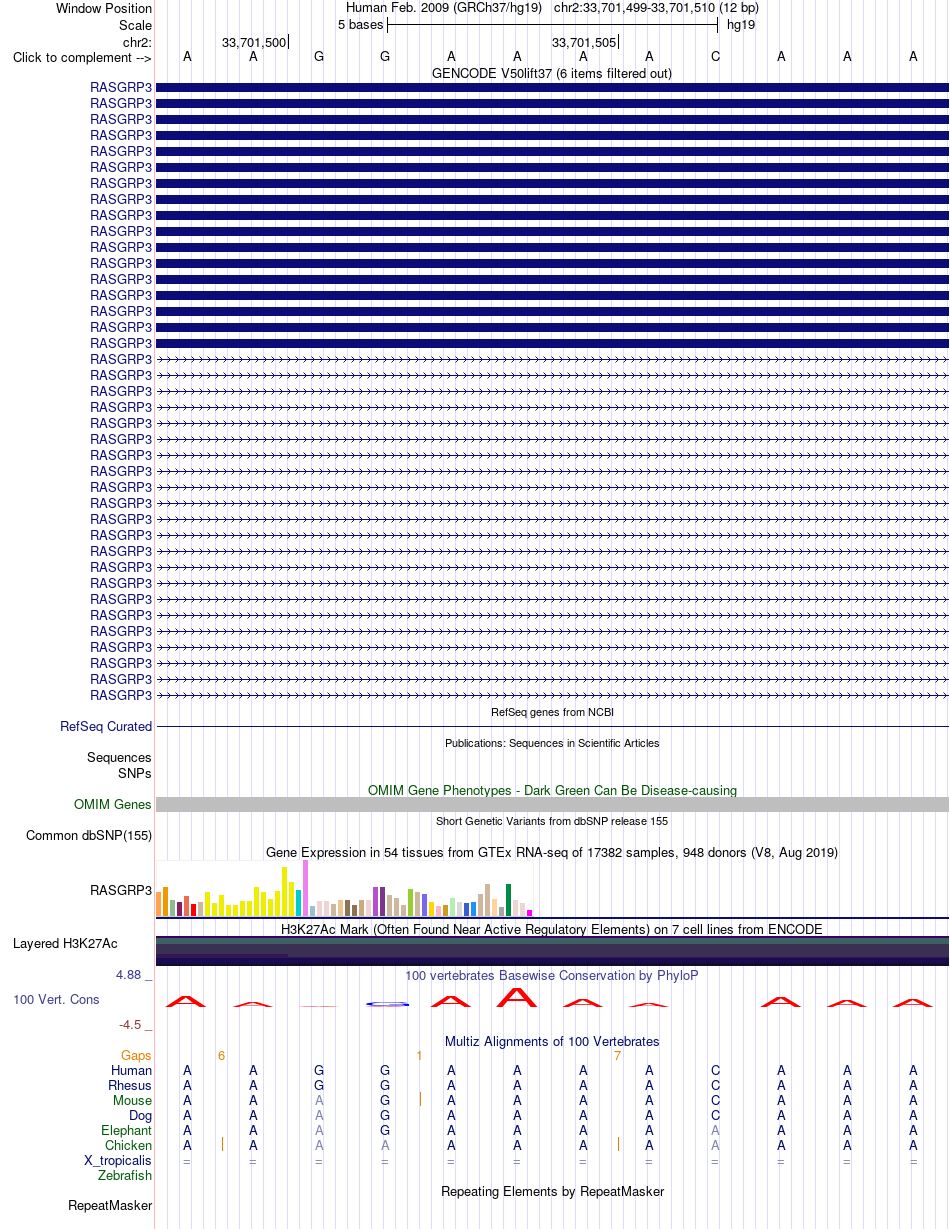Click the 'Layered H3K27Ac' track label
This screenshot has height=1229, width=950.
pyautogui.click(x=65, y=943)
